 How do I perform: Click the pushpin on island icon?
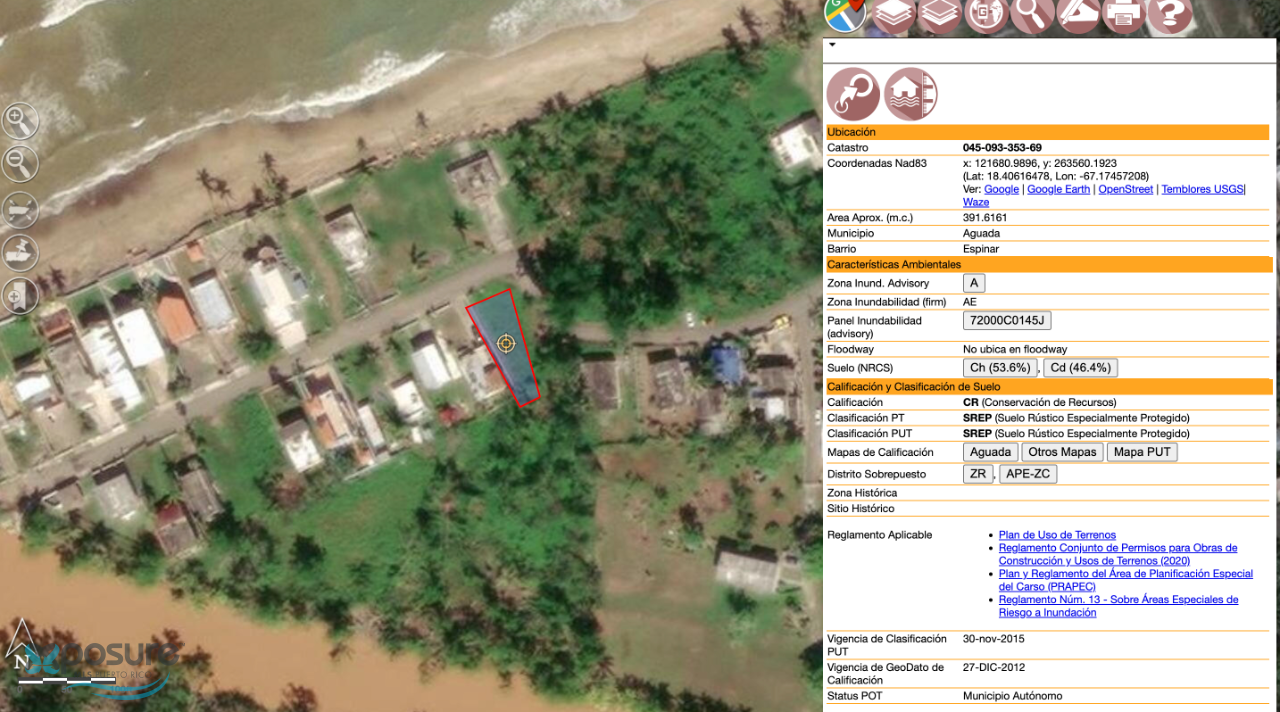[20, 251]
